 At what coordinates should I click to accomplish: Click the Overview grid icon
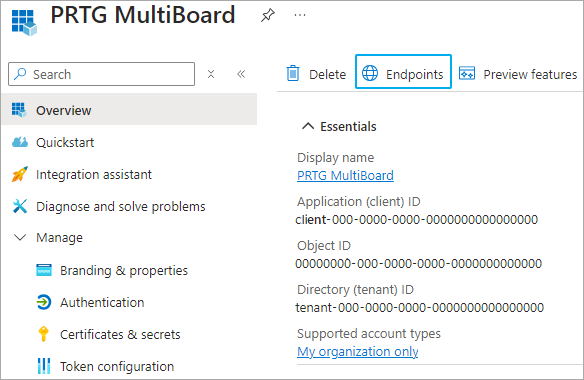click(19, 110)
